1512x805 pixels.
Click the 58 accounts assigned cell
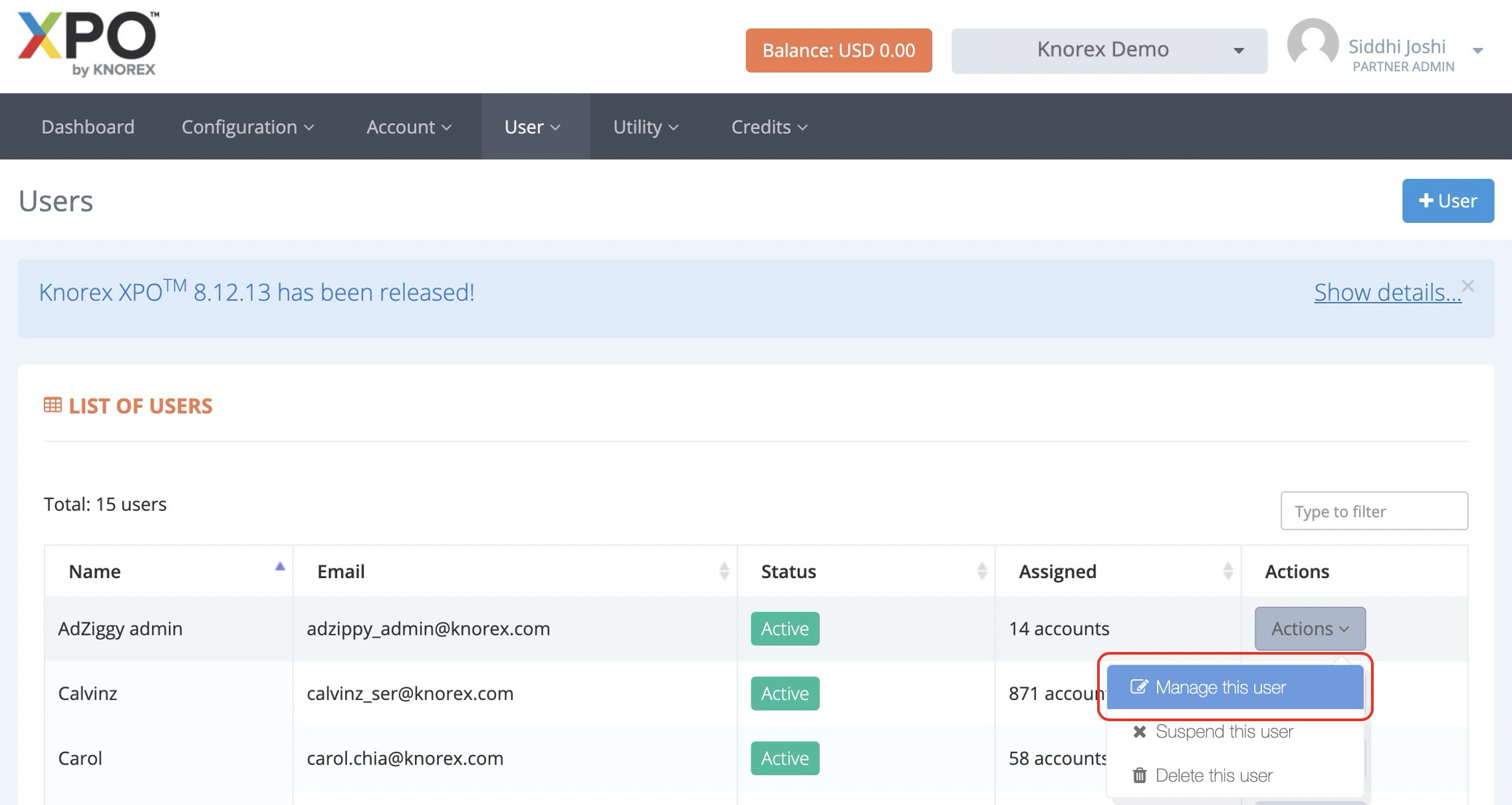1057,758
